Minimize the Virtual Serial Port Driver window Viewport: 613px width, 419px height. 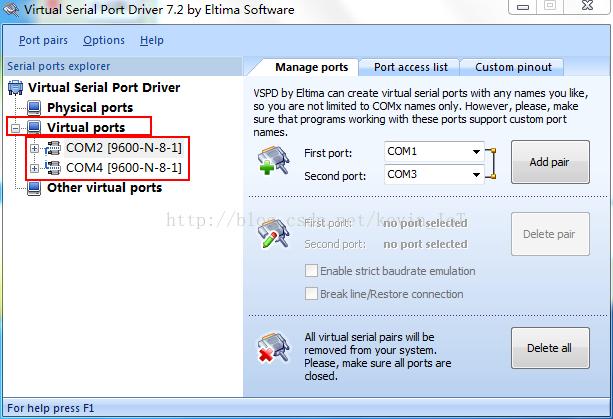[x=522, y=6]
